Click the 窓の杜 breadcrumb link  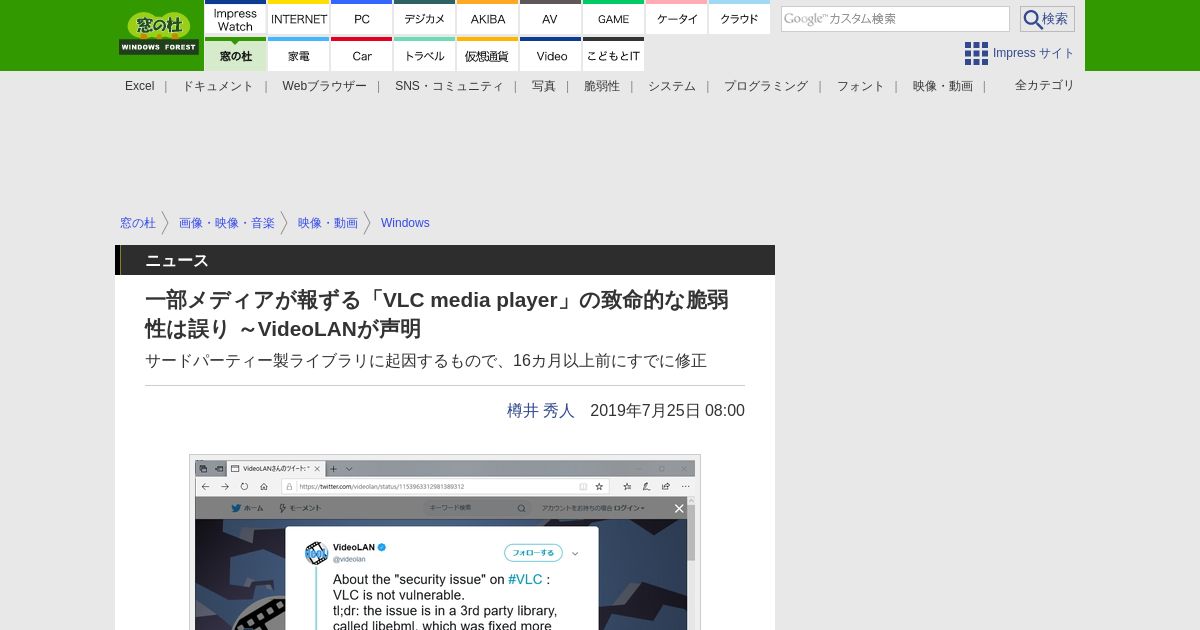coord(138,223)
